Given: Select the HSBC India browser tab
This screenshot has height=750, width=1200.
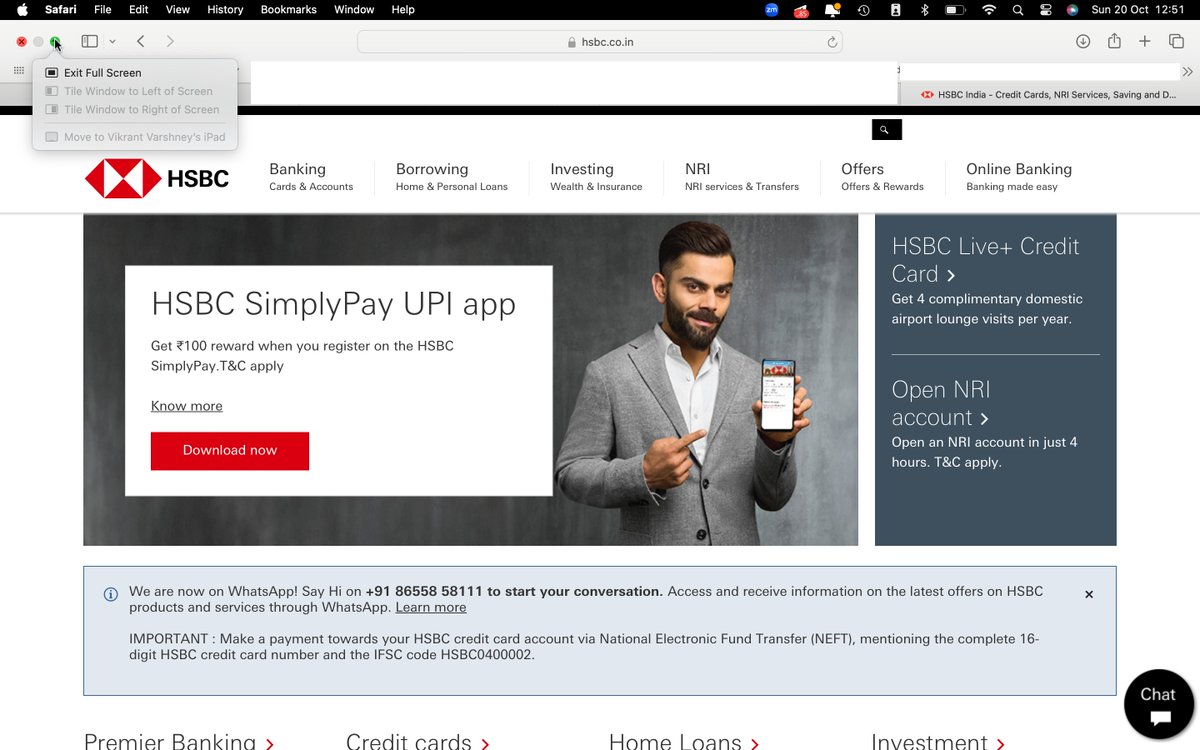Looking at the screenshot, I should pyautogui.click(x=1048, y=95).
